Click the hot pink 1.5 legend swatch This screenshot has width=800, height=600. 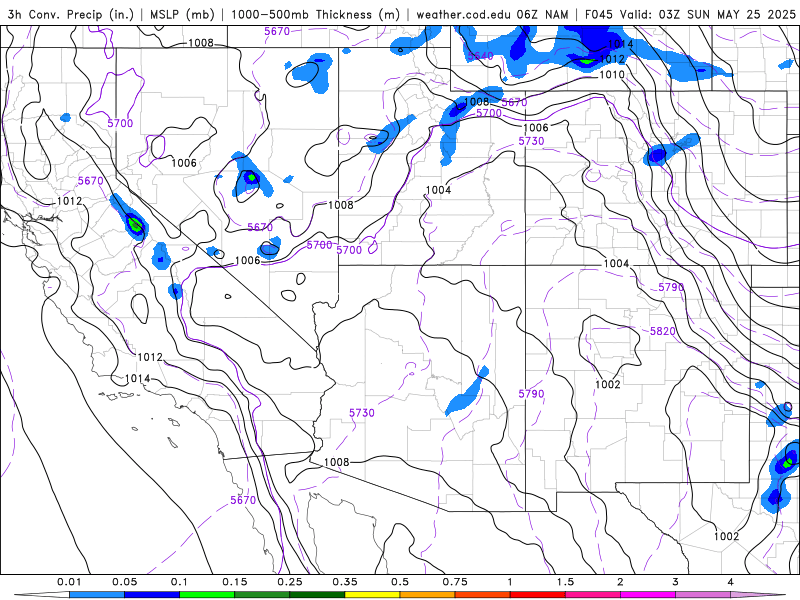click(x=593, y=595)
